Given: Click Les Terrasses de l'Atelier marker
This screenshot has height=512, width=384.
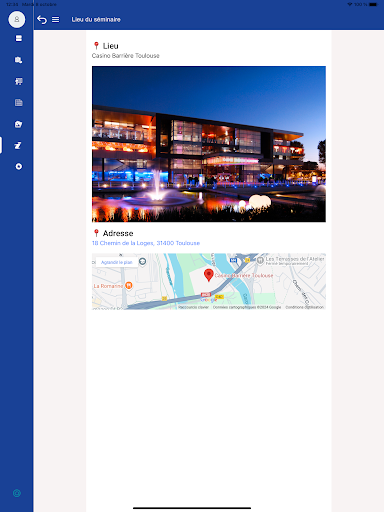Looking at the screenshot, I should [260, 260].
